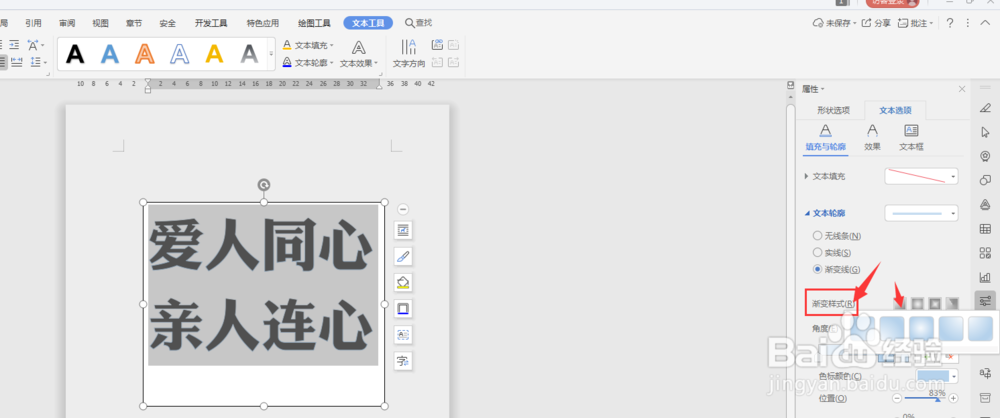Image resolution: width=1000 pixels, height=418 pixels.
Task: Click the 色标颜色 light blue color swatch
Action: click(932, 377)
